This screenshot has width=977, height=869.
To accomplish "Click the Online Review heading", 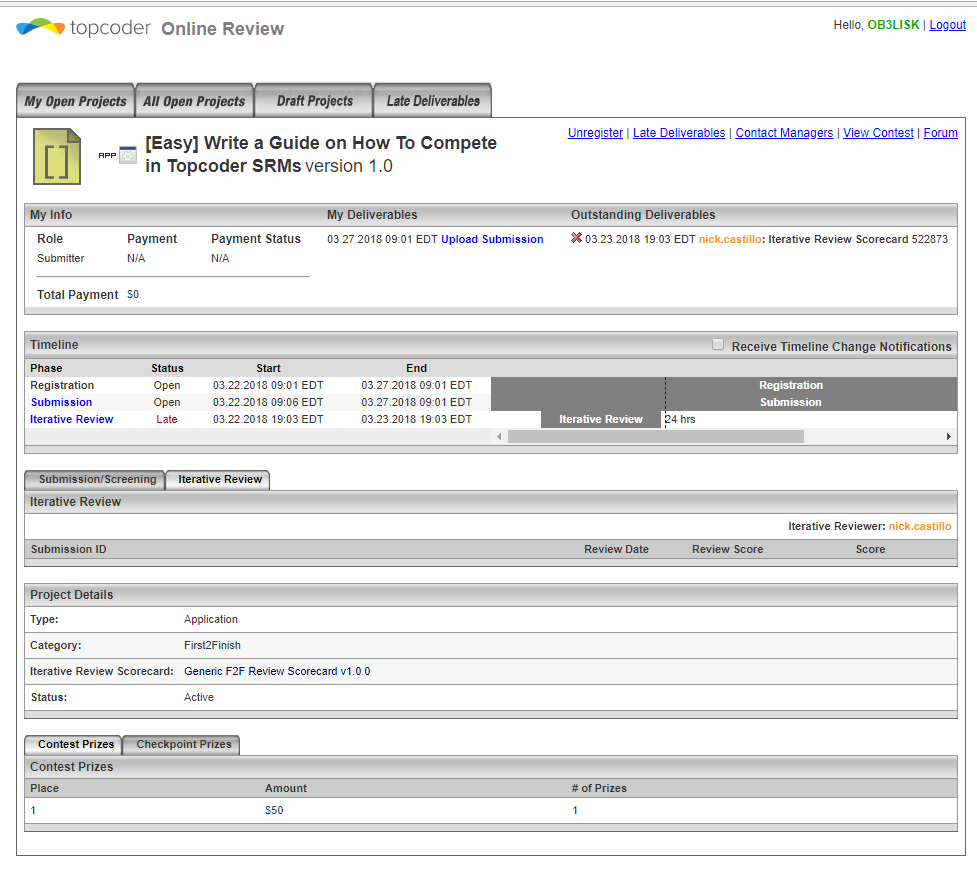I will tap(222, 29).
